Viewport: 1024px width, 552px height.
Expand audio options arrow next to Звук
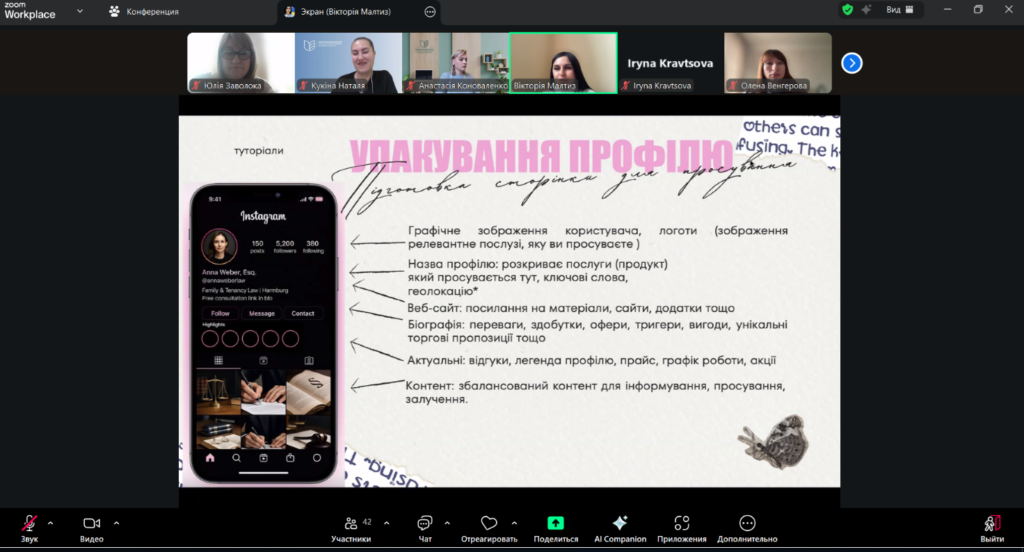click(x=51, y=522)
